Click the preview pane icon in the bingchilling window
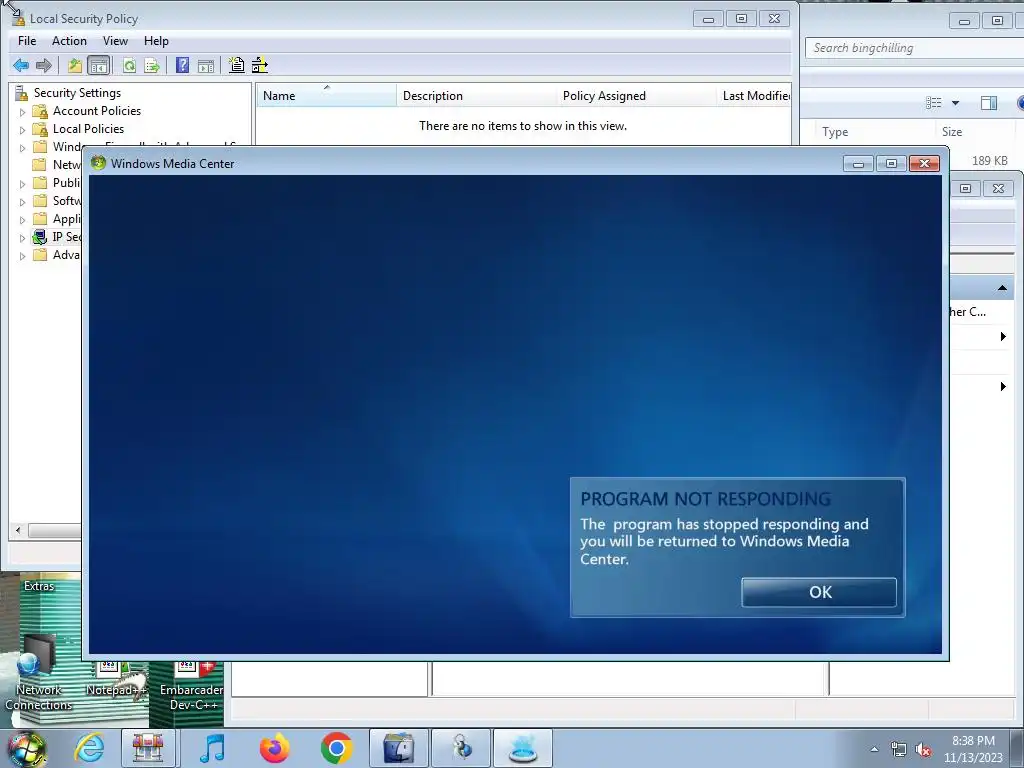The image size is (1024, 768). click(x=989, y=103)
